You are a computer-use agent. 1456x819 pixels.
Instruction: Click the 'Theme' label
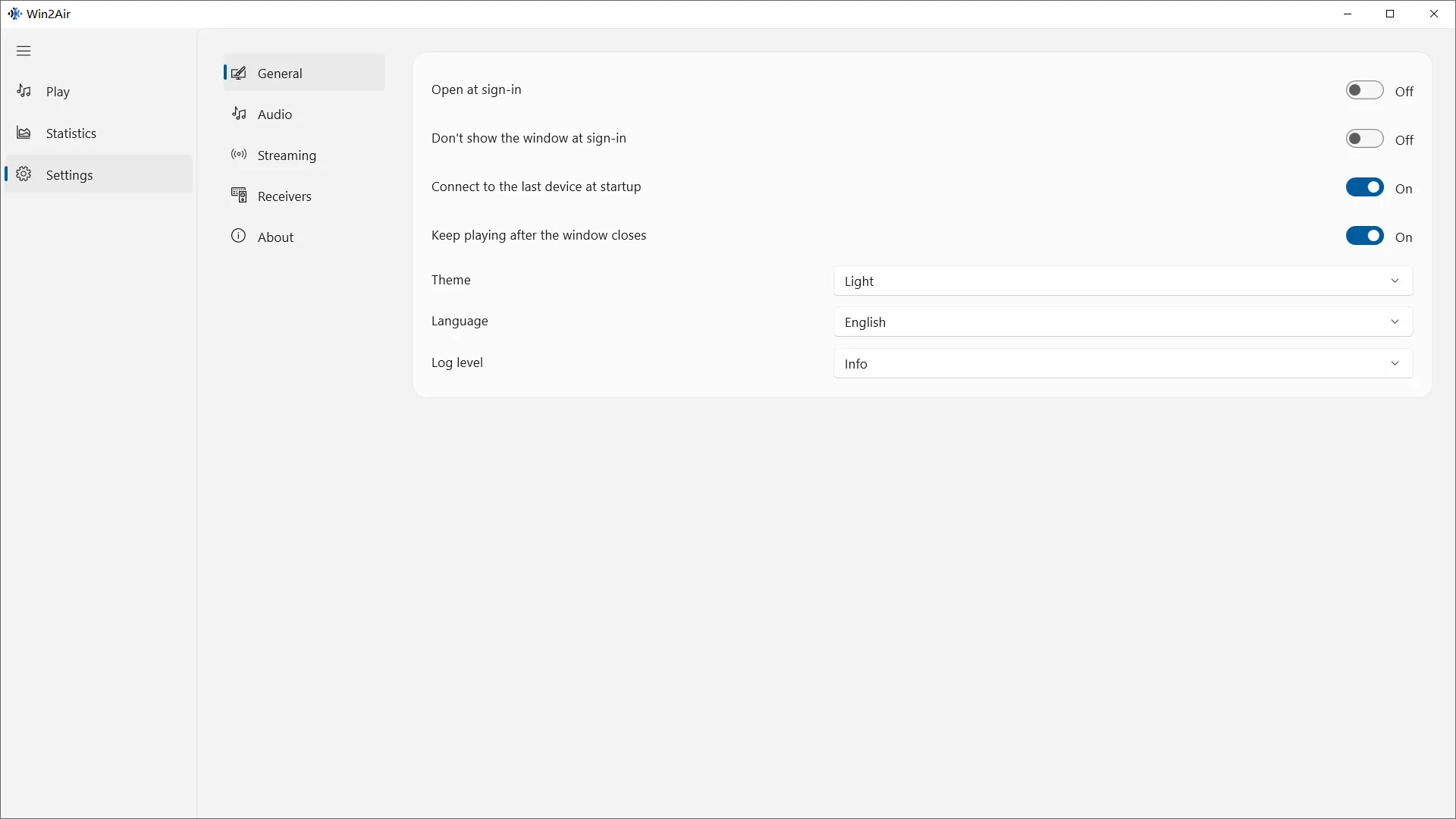click(451, 280)
